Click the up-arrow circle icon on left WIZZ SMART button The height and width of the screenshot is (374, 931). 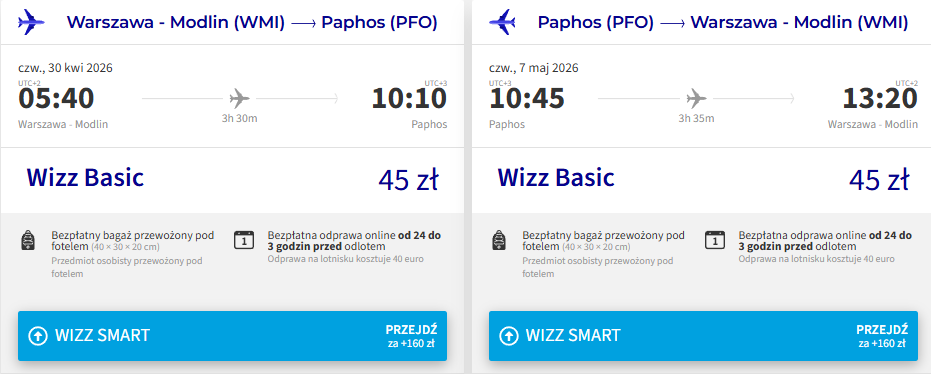(x=38, y=336)
